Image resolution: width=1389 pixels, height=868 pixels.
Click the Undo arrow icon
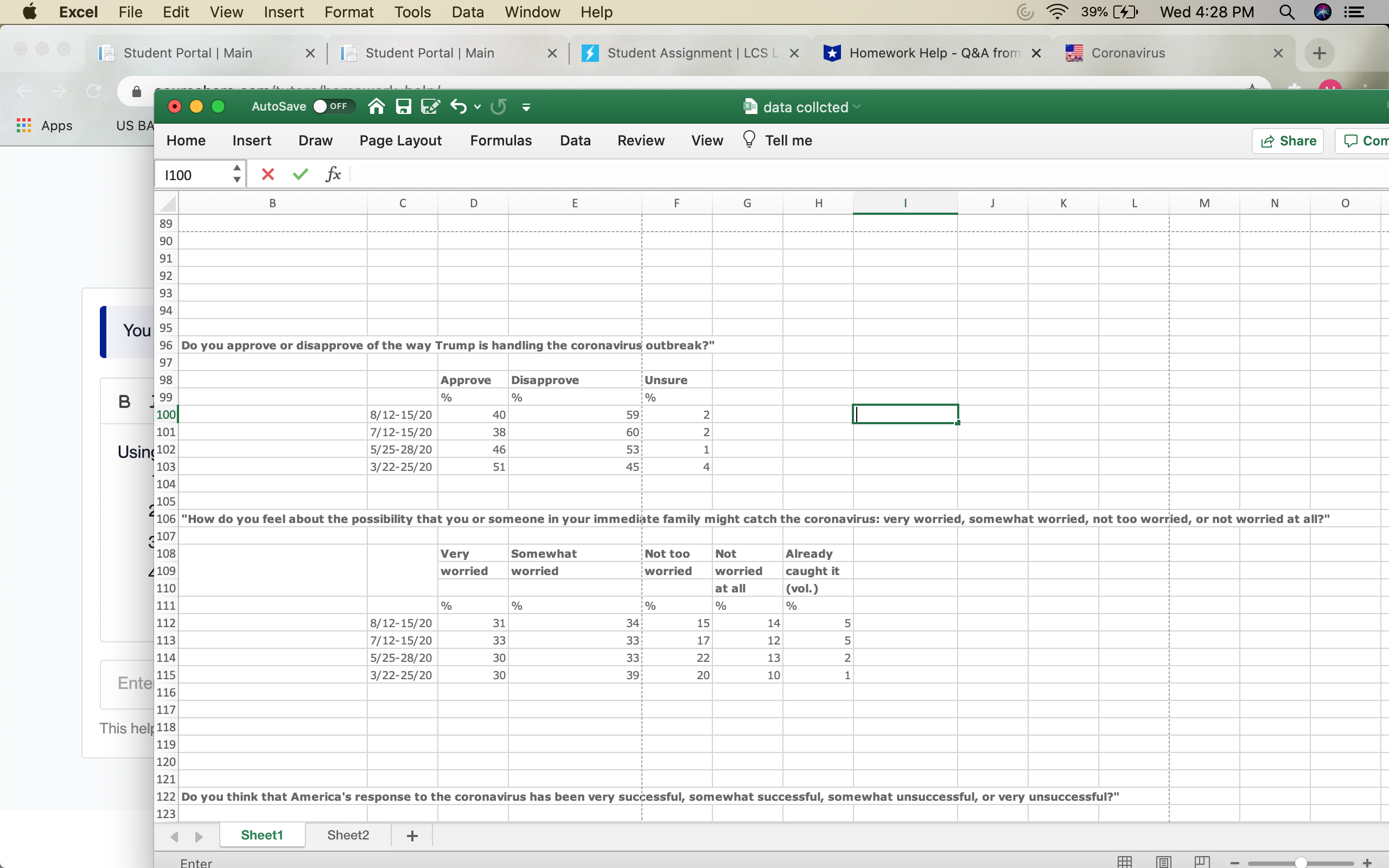point(458,106)
